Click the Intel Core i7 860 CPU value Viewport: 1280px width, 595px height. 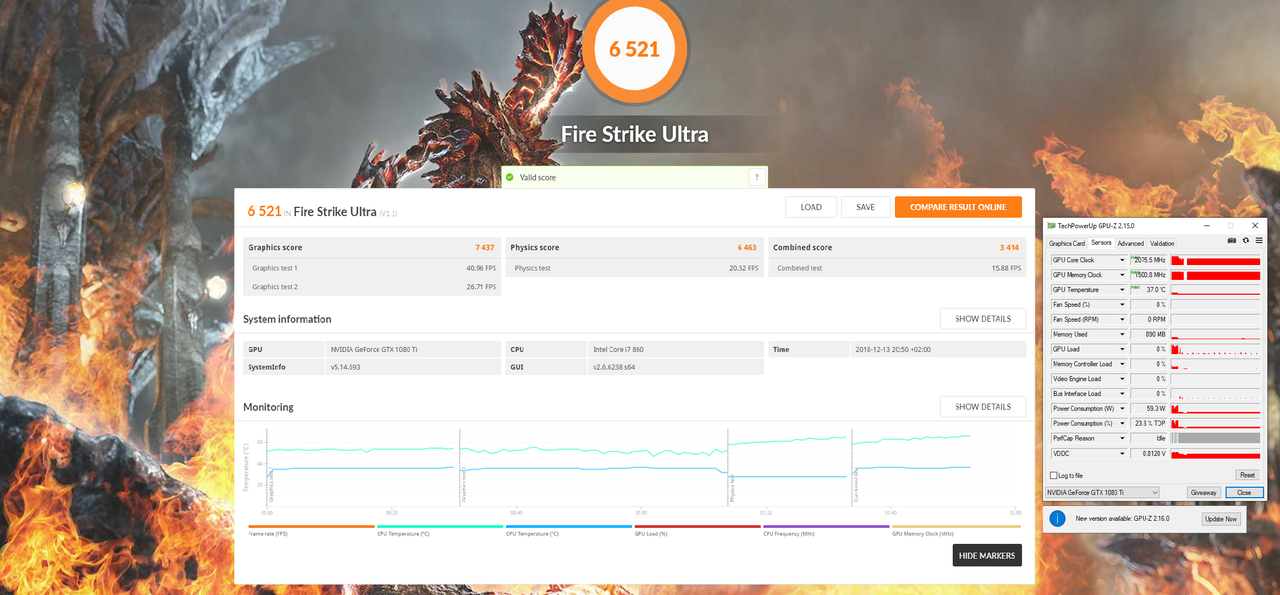(620, 349)
